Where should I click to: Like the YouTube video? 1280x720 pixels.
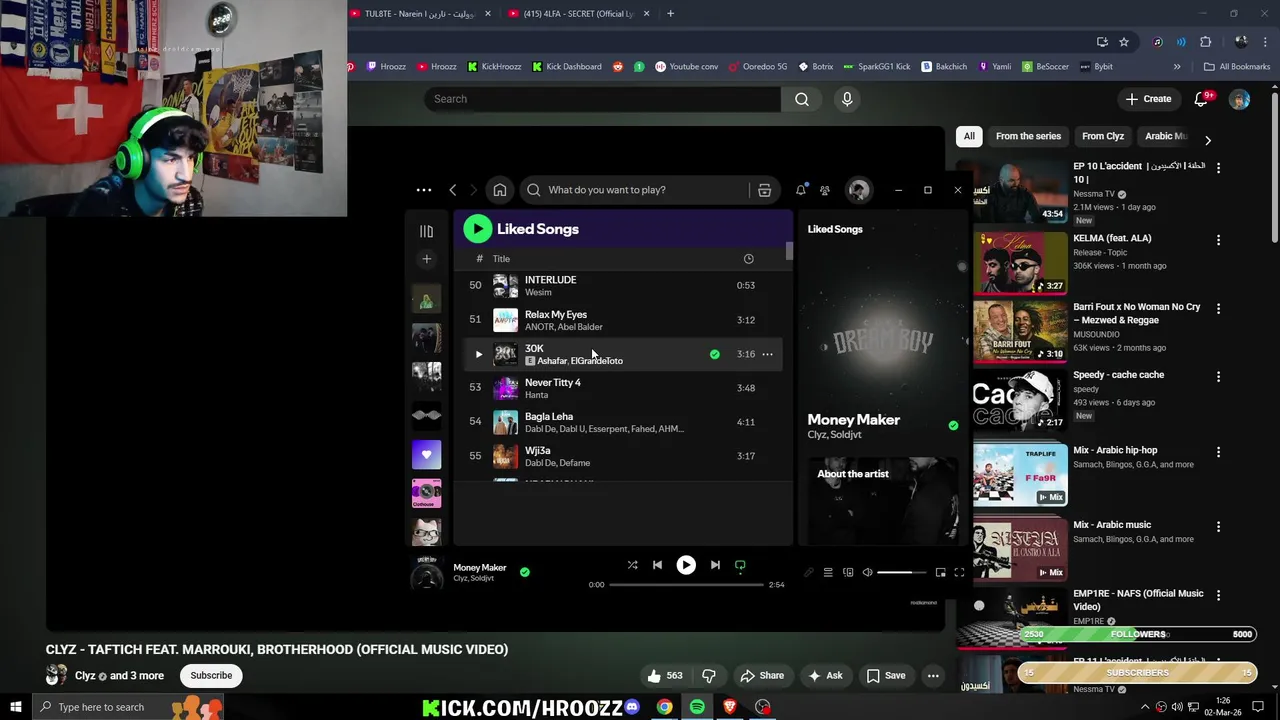click(665, 675)
